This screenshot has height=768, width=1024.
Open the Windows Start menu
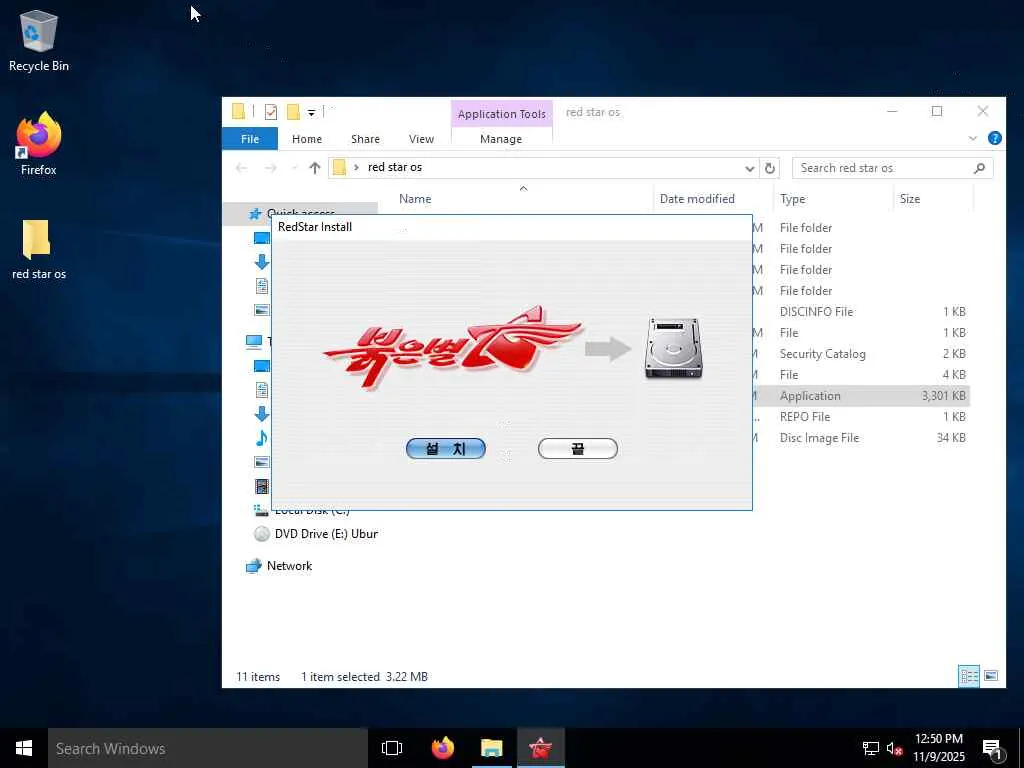[x=24, y=748]
